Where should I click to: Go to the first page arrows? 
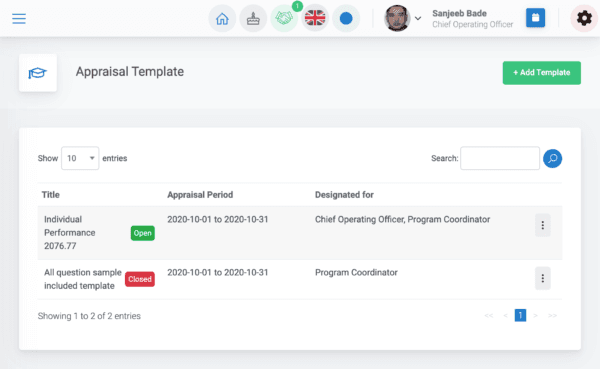(x=489, y=315)
